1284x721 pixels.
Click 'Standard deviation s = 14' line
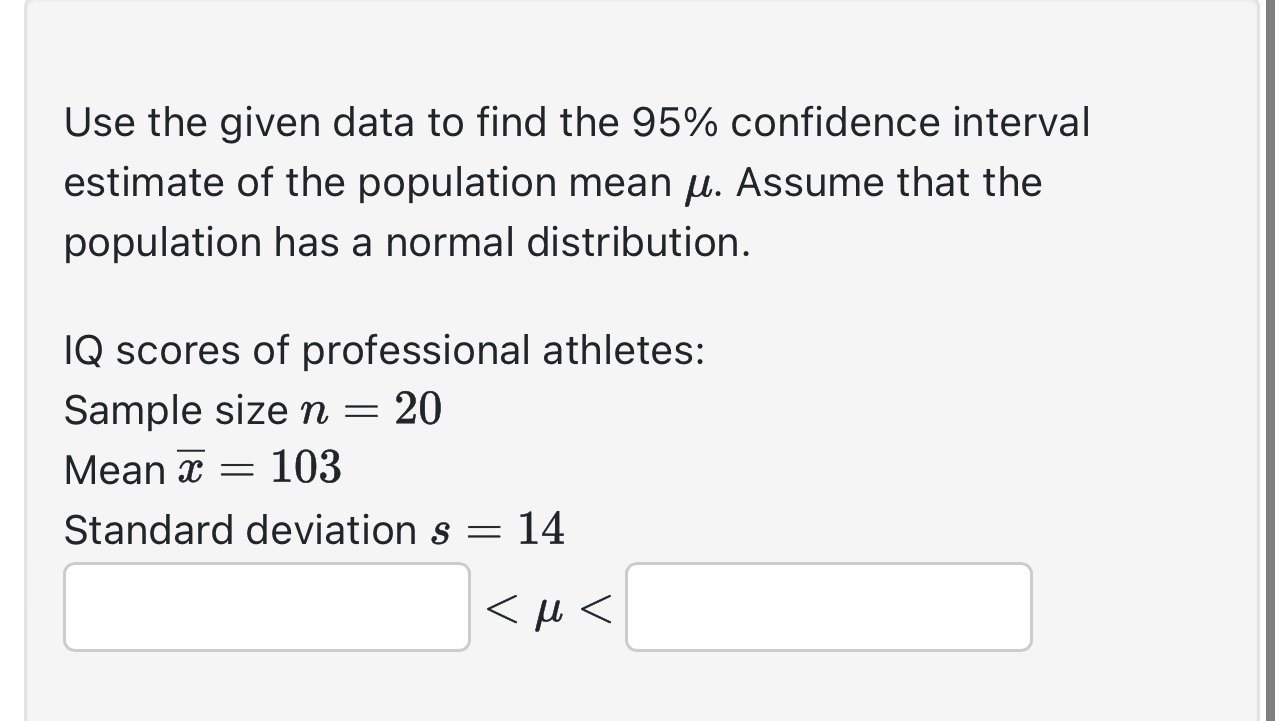click(313, 530)
